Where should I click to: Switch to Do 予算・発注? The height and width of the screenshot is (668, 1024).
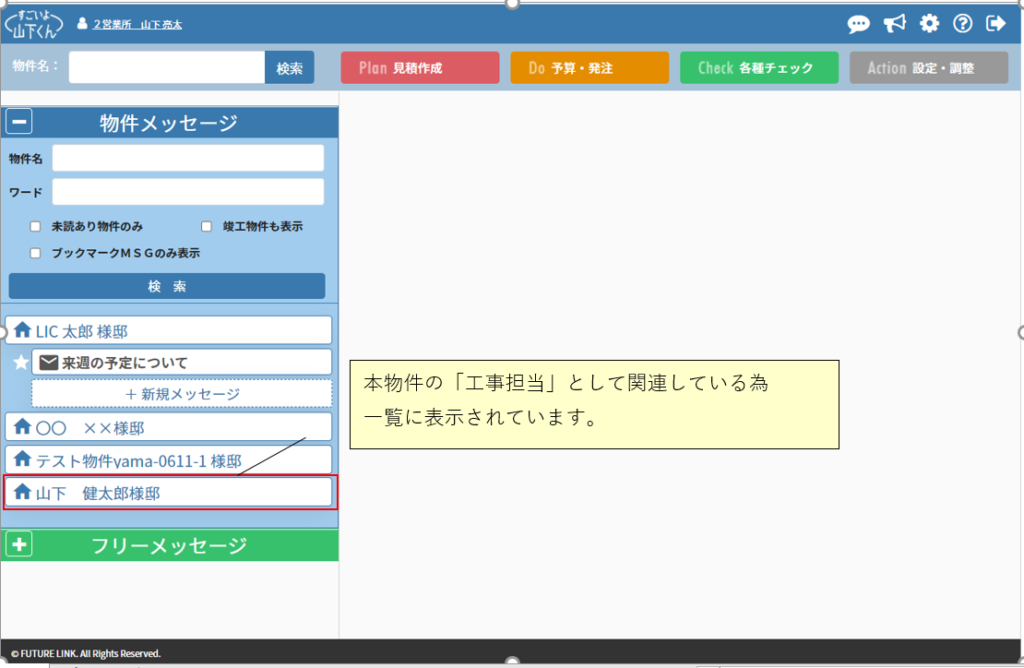point(589,67)
